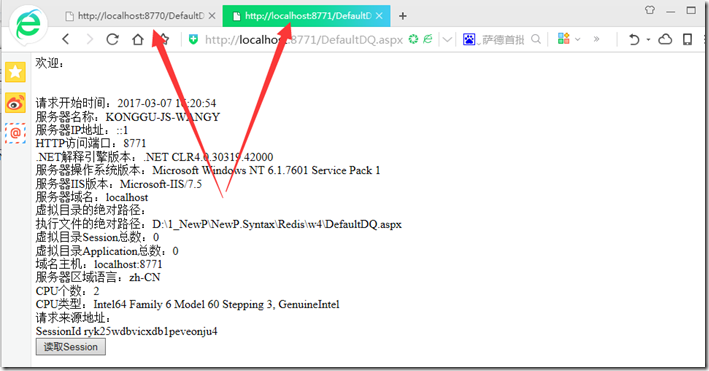Open a new tab with plus
Viewport: 709px width, 371px height.
(x=402, y=16)
